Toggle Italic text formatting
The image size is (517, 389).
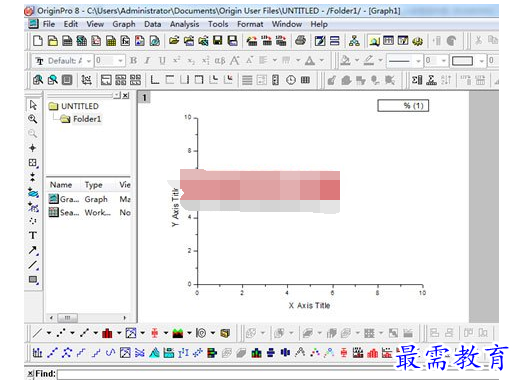[x=147, y=61]
